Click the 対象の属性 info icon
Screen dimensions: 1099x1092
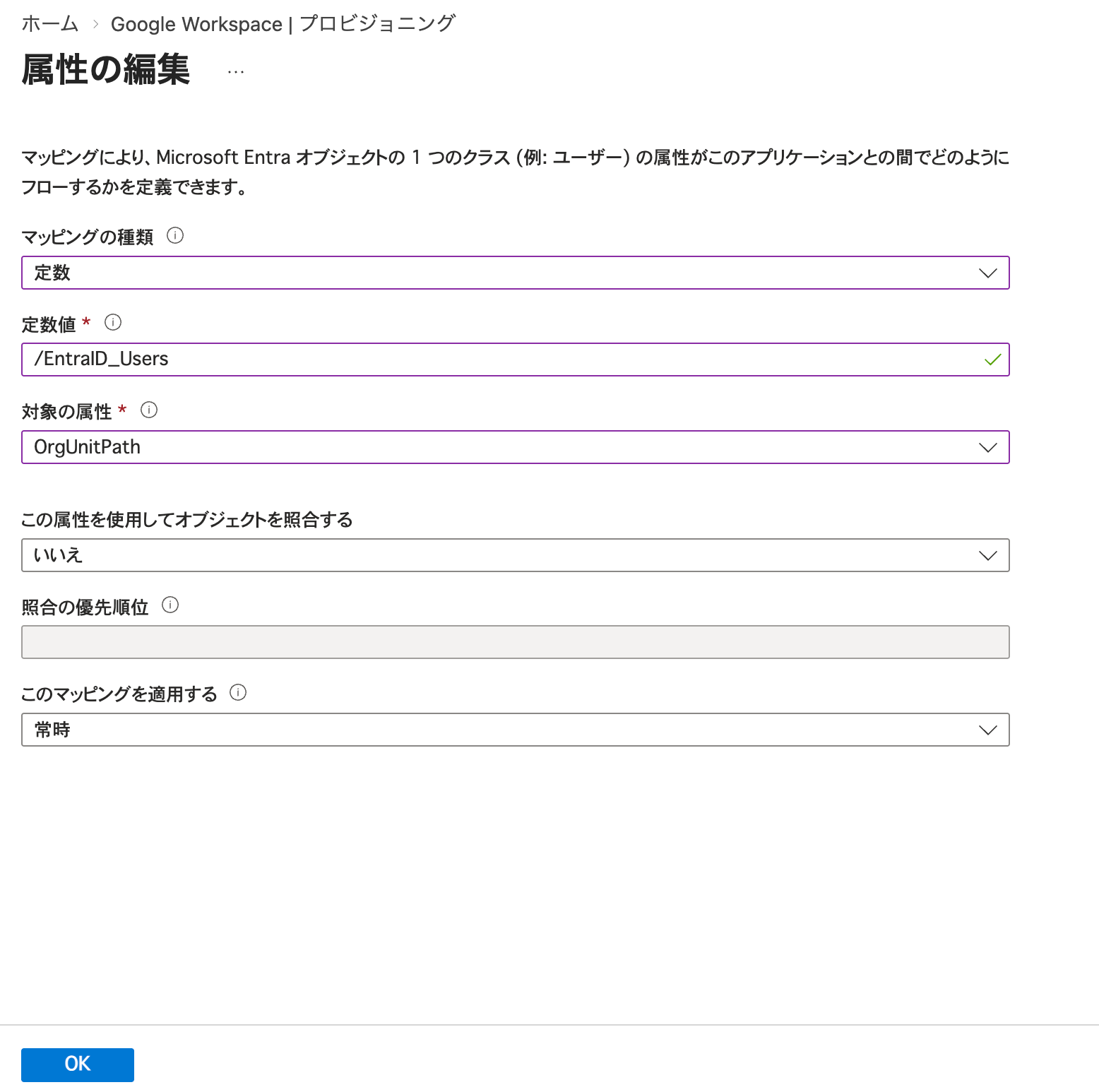coord(150,410)
